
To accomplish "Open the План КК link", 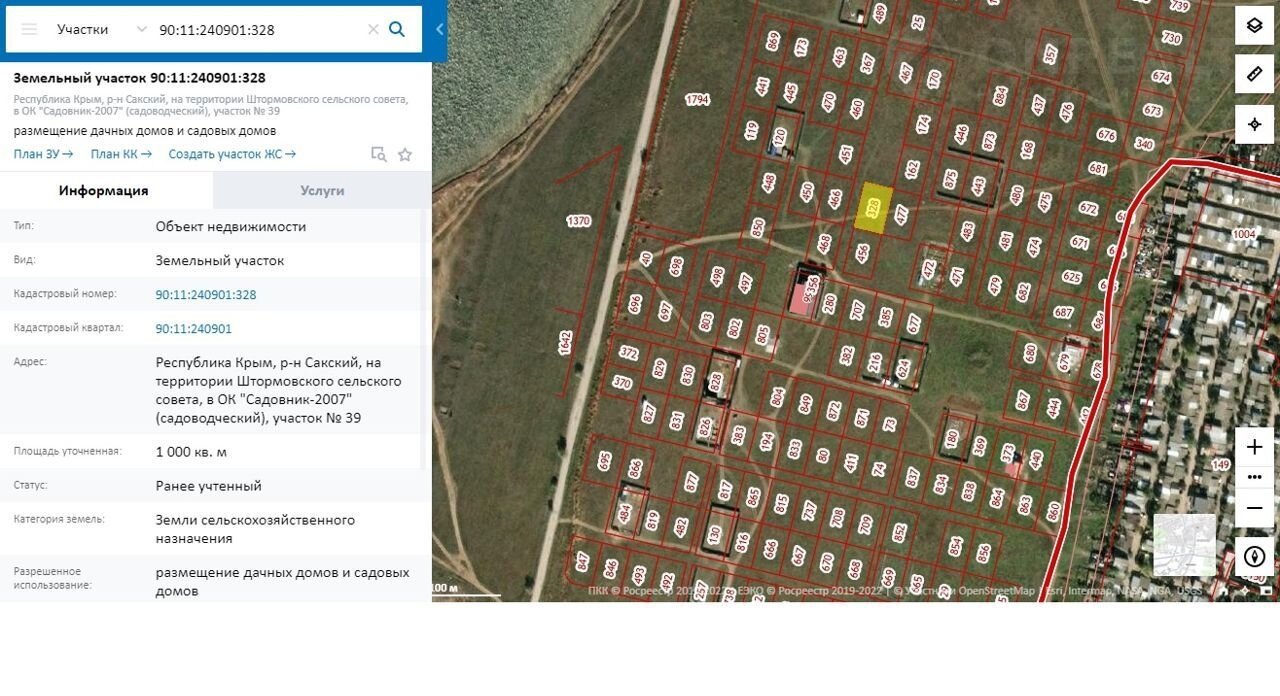I will (x=121, y=154).
